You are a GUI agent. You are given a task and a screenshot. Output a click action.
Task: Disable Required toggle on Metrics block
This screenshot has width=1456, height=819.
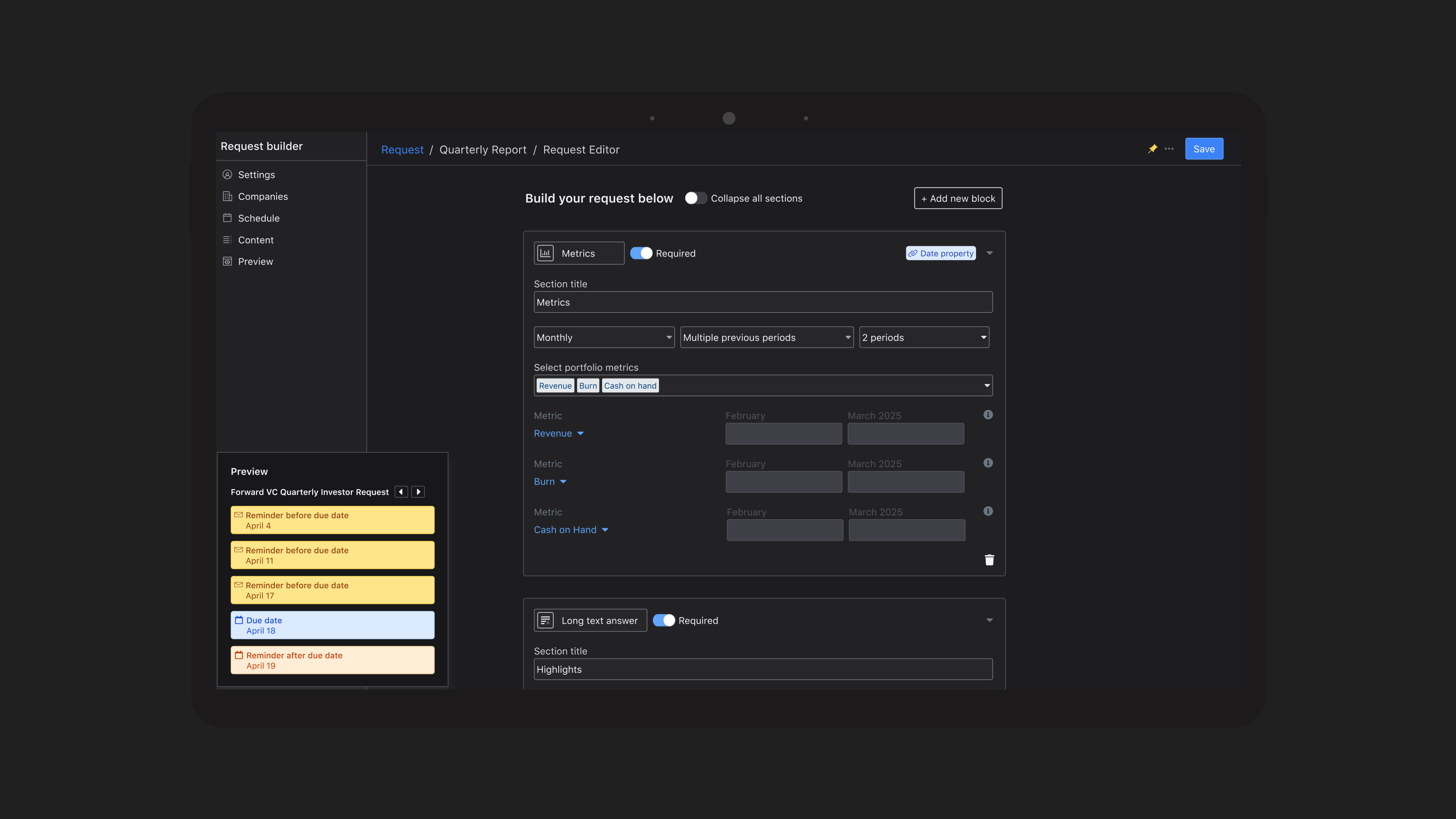(642, 253)
